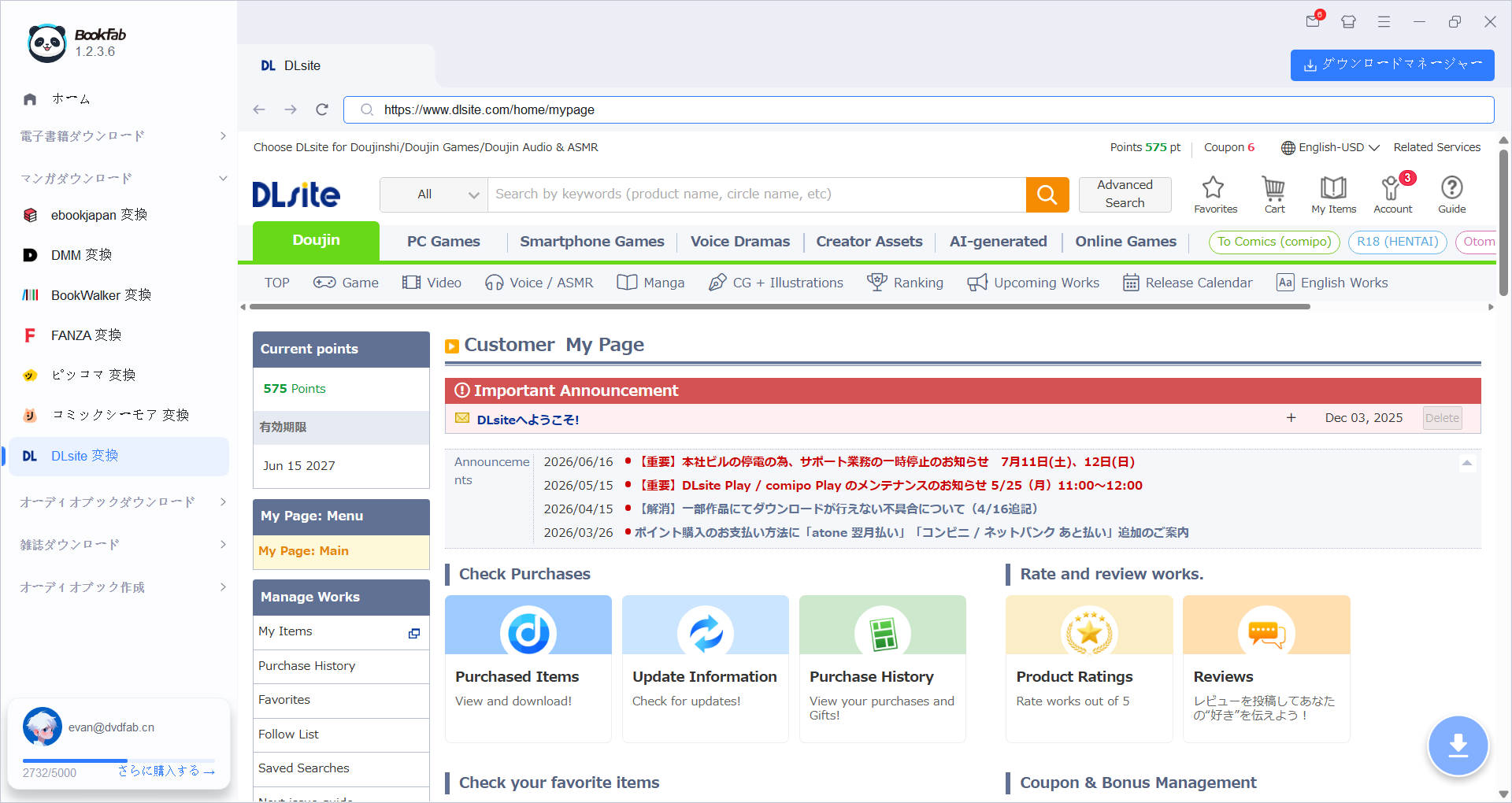Open the Product Ratings card

(1089, 668)
